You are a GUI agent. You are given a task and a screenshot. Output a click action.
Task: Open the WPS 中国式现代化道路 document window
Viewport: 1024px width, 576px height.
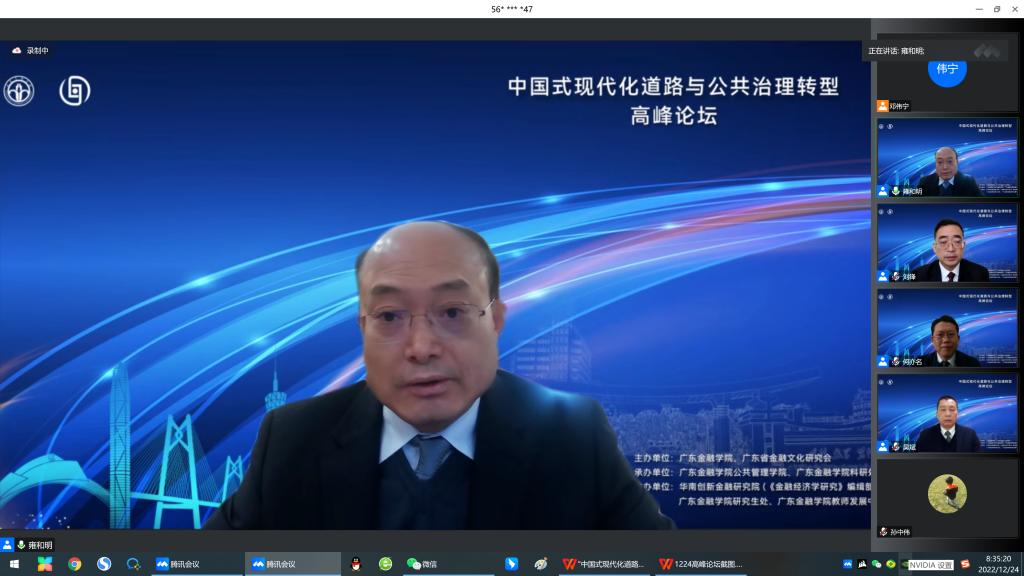(x=604, y=564)
